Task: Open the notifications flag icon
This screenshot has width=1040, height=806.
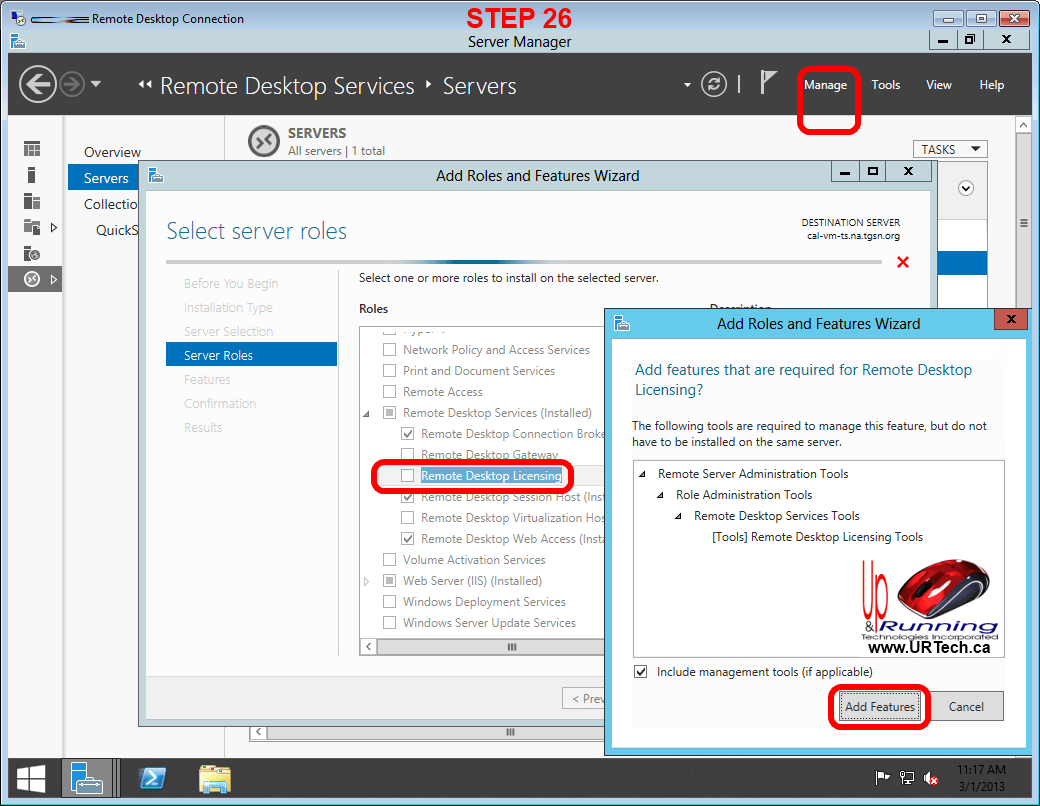Action: [768, 84]
